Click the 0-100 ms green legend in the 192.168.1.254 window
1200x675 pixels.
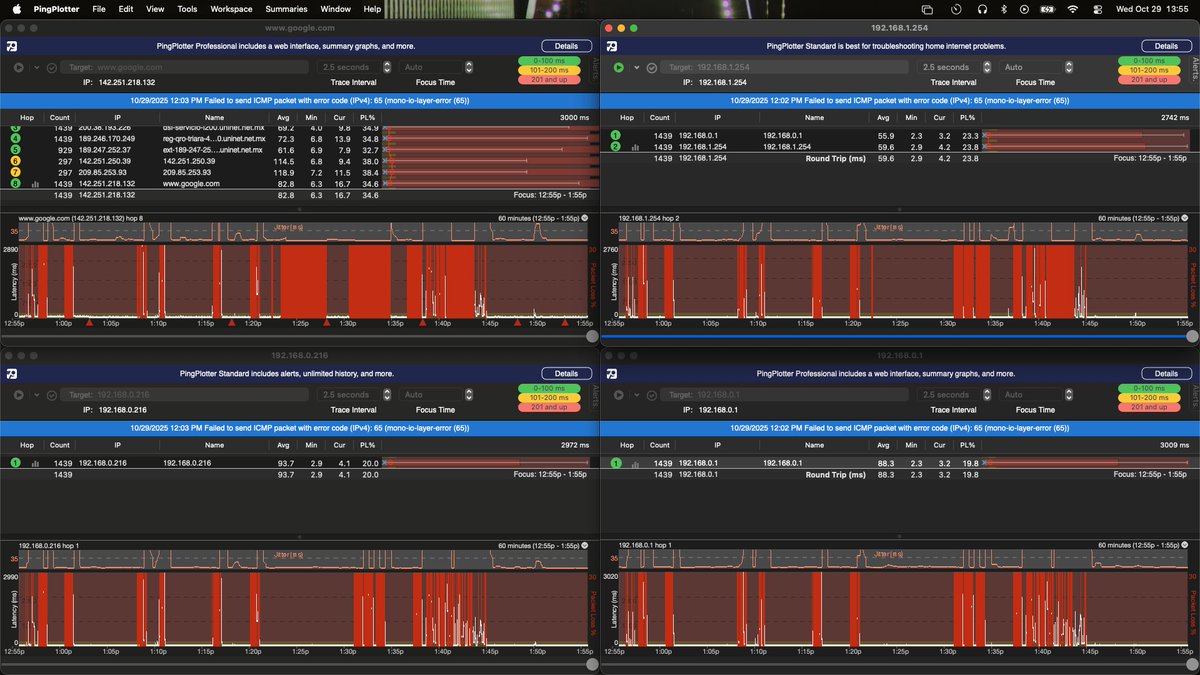click(x=1150, y=61)
